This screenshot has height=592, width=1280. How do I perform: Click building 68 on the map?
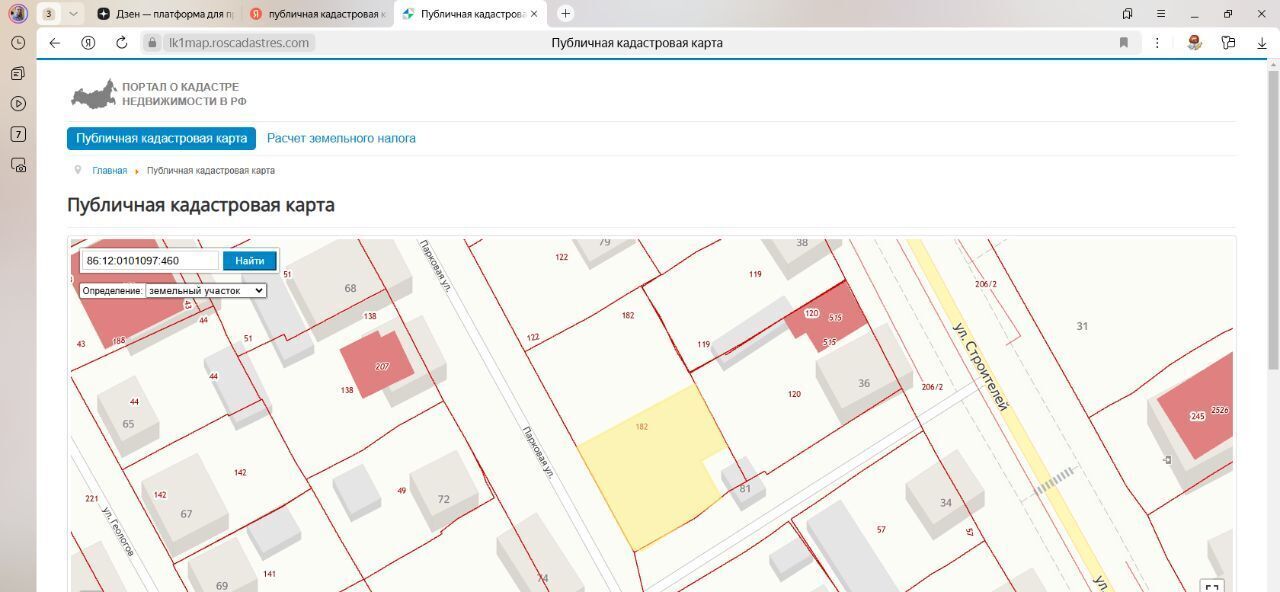click(x=350, y=288)
